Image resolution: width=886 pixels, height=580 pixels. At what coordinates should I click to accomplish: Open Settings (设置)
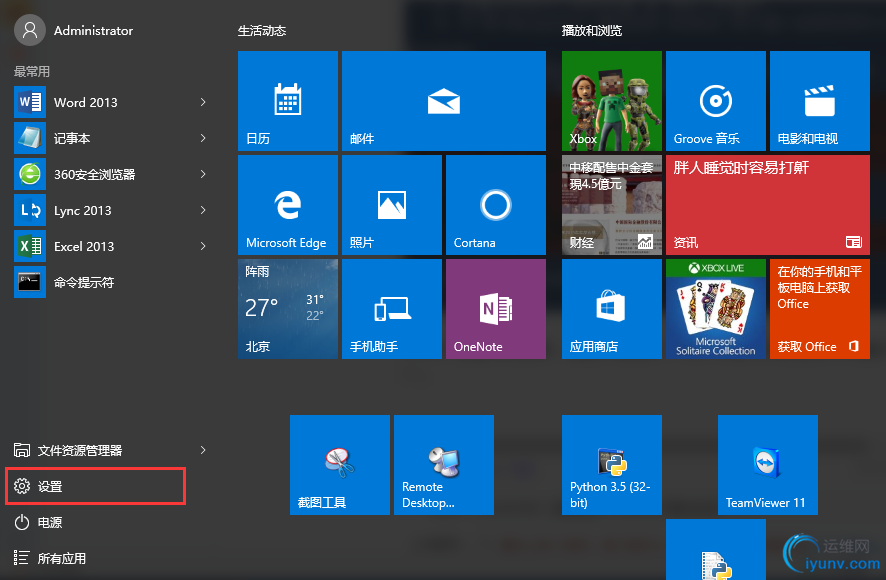pos(95,486)
